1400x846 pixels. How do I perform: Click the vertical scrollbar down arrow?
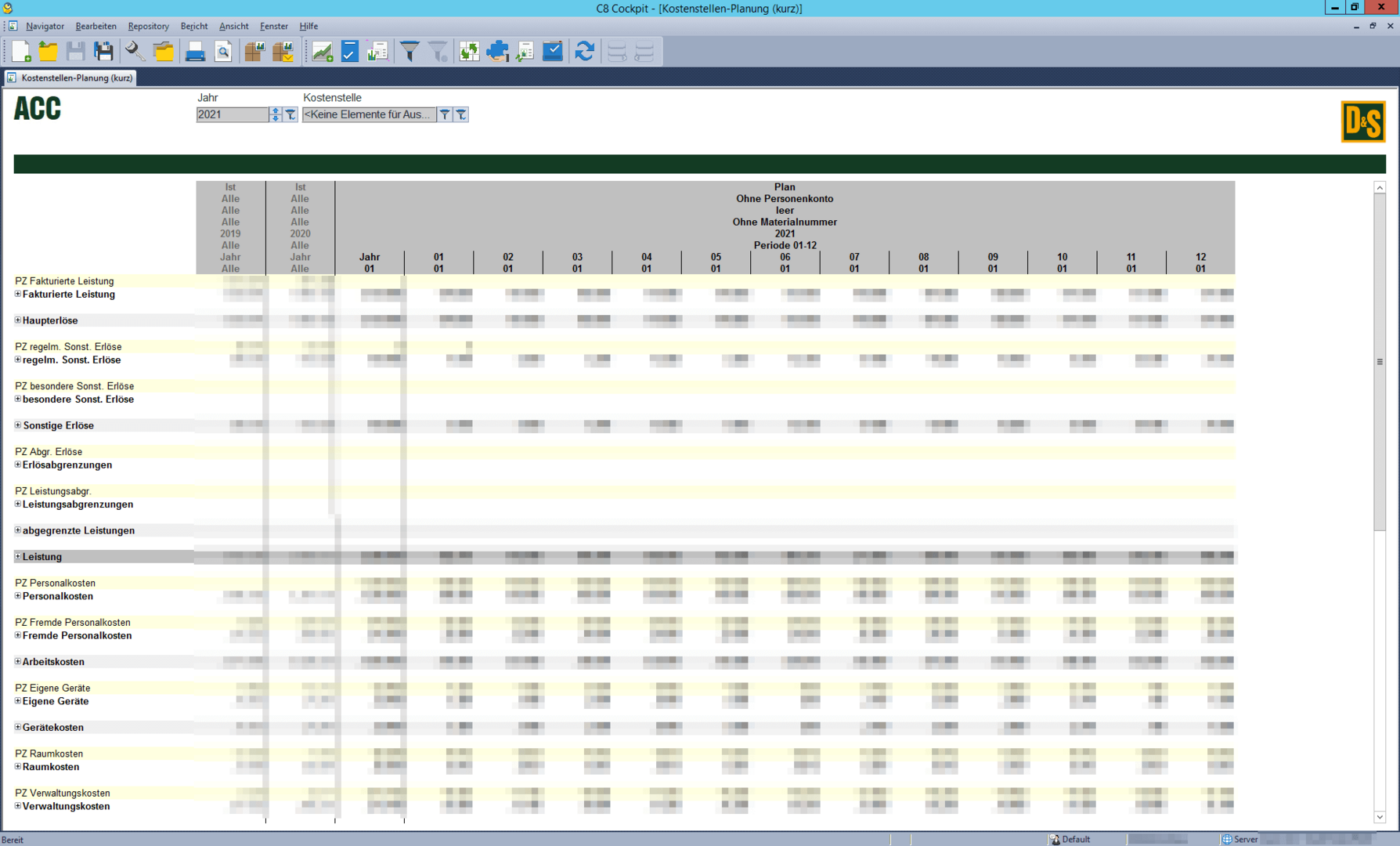point(1380,817)
